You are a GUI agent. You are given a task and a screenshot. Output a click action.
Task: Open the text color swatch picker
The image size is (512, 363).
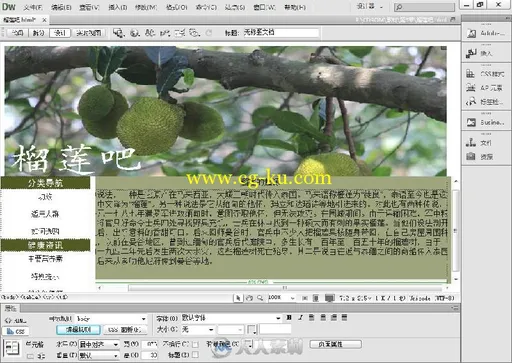tap(252, 330)
